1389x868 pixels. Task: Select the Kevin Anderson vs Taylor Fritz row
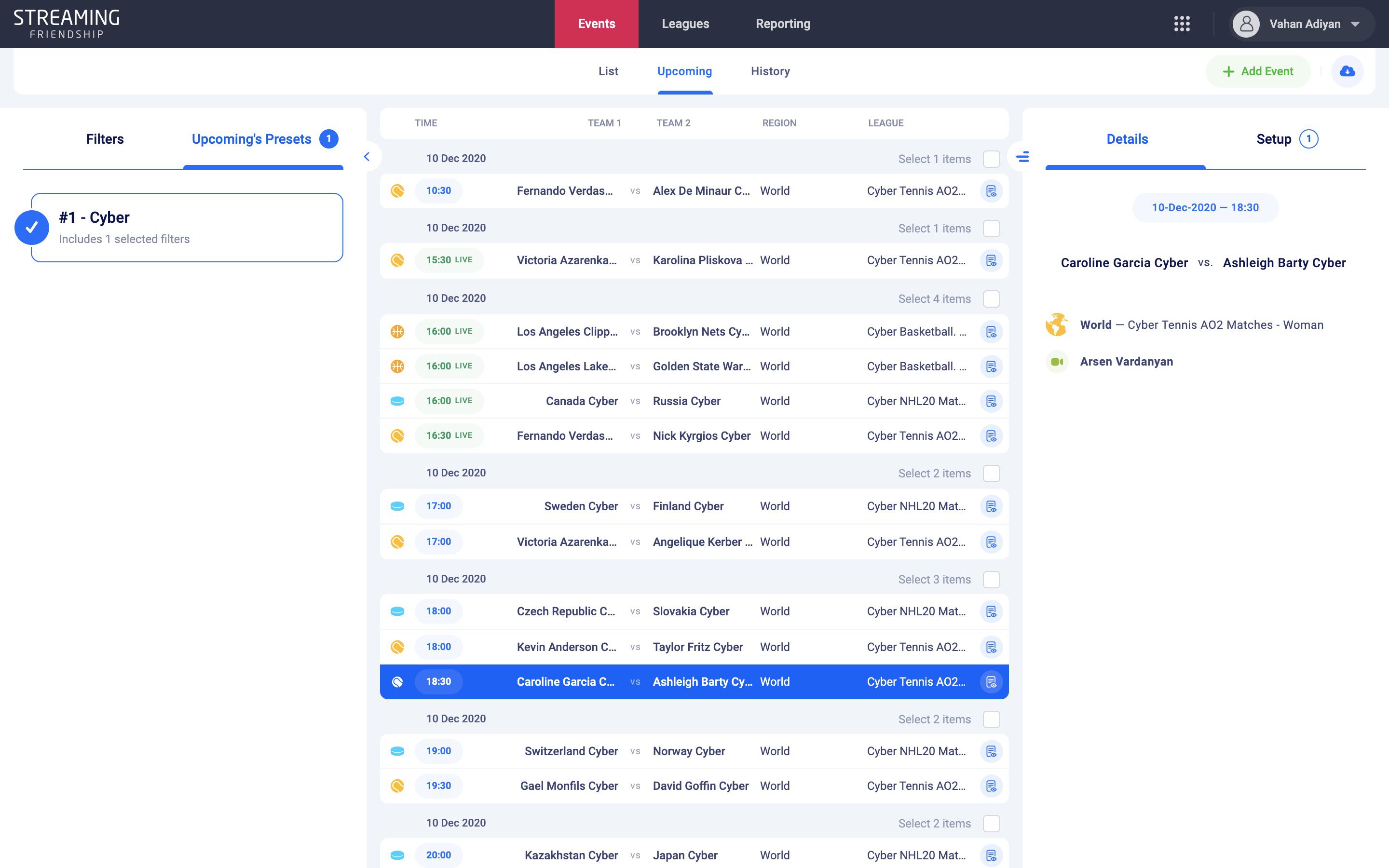[694, 647]
